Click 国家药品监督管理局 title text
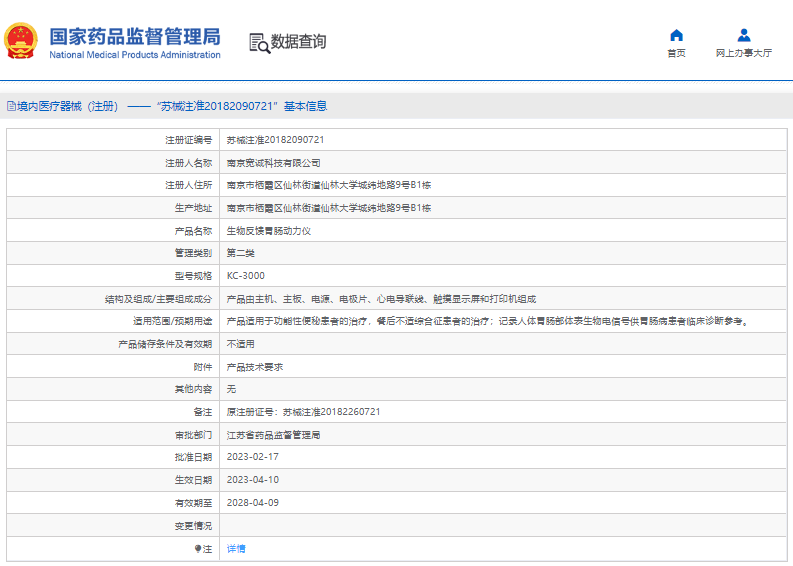 [x=135, y=36]
